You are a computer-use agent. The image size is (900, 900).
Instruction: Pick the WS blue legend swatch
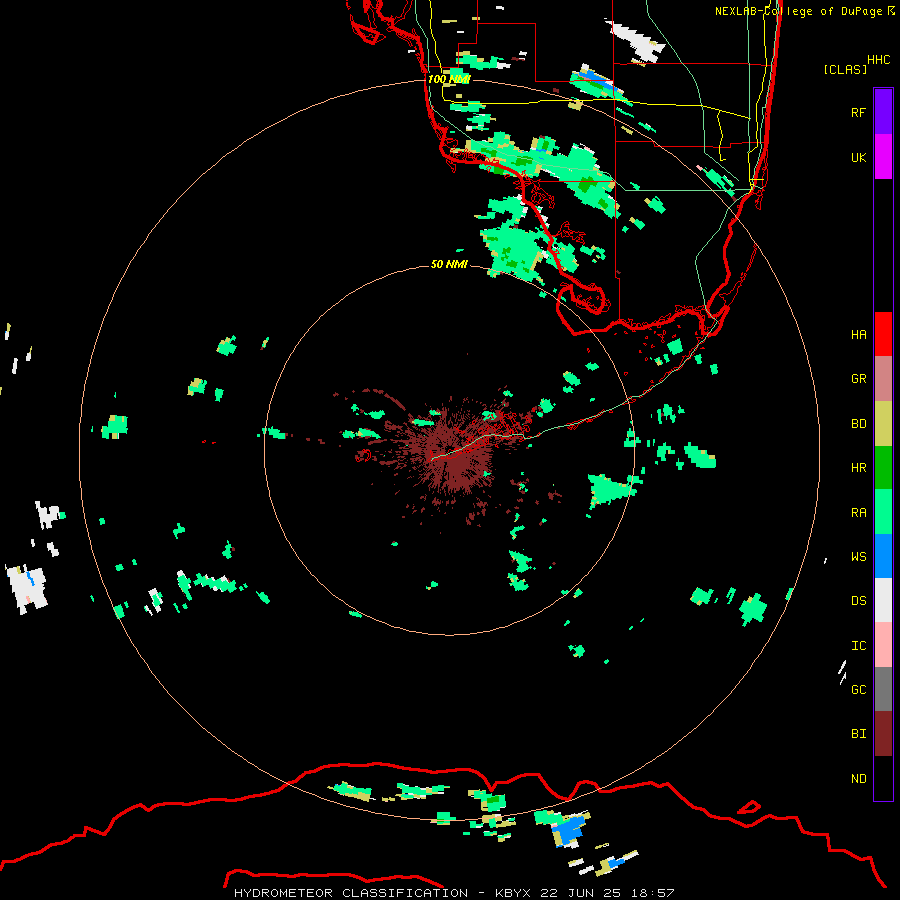(883, 556)
